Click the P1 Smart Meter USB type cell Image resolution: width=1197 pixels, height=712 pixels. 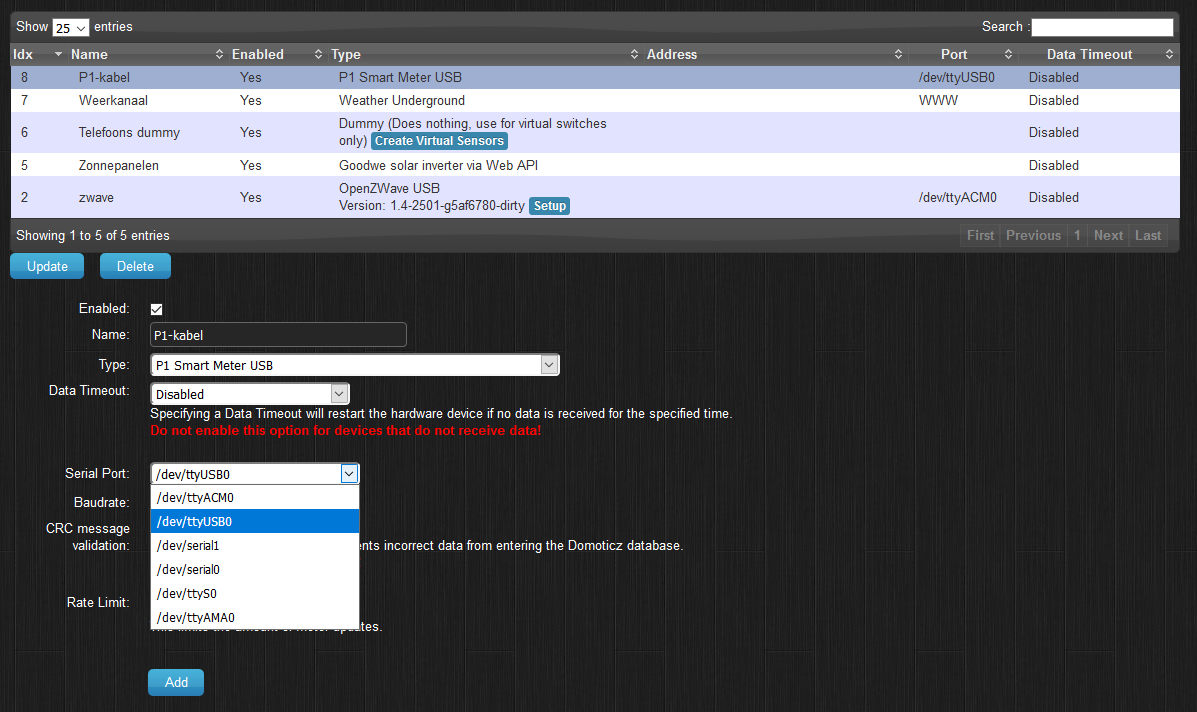tap(400, 78)
